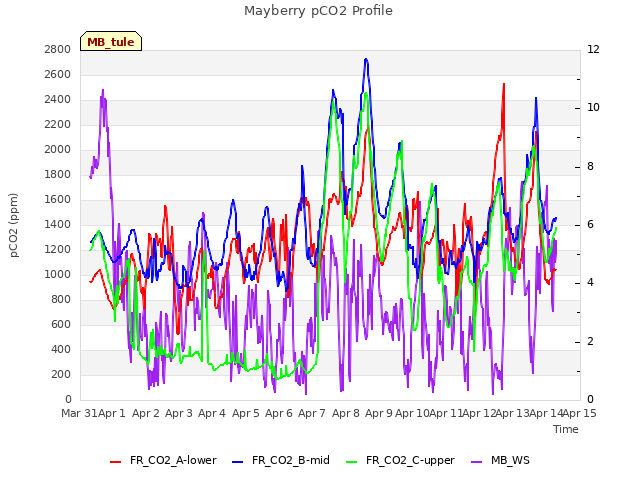This screenshot has width=640, height=480.
Task: Click the Mayberry pCO2 Profile title
Action: click(x=318, y=11)
